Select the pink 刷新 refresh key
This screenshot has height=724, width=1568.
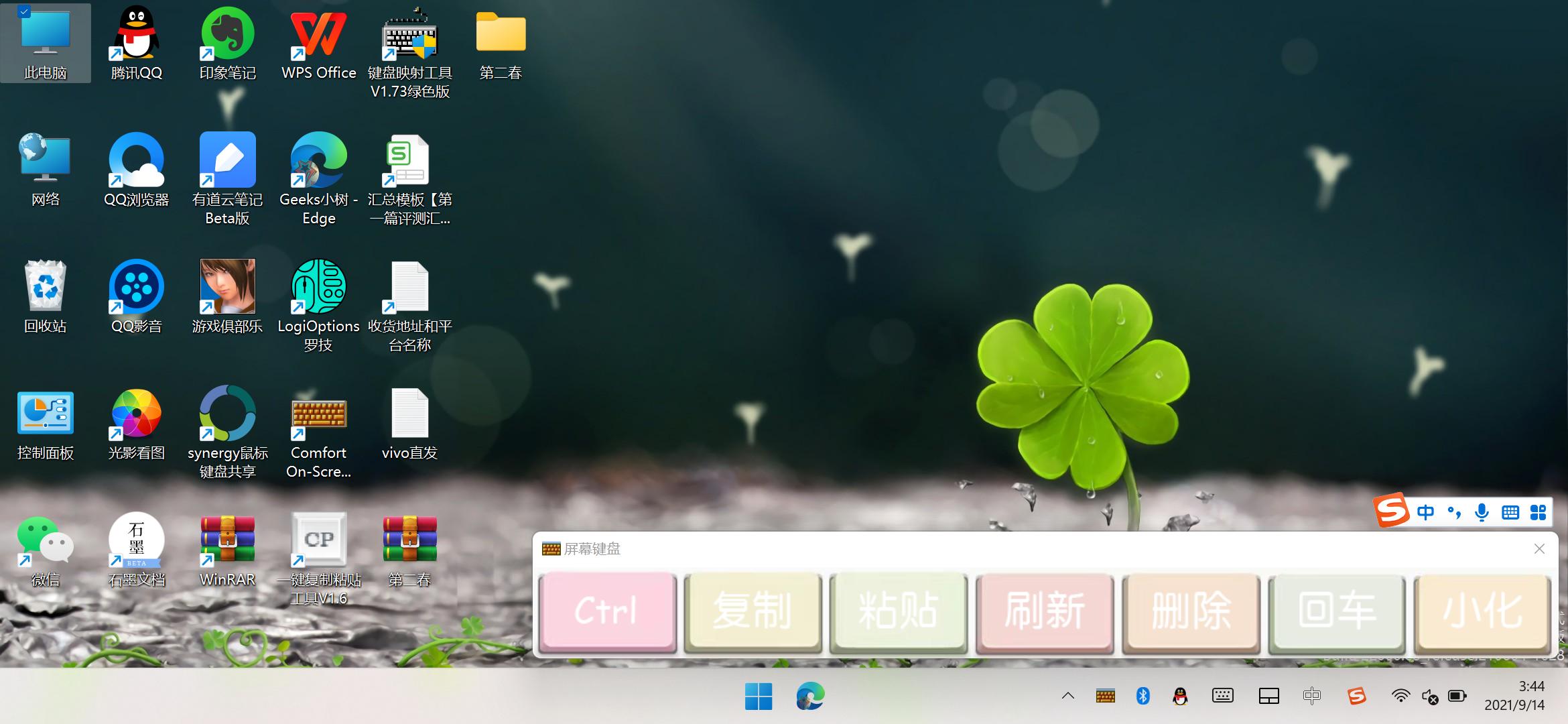[x=1044, y=611]
